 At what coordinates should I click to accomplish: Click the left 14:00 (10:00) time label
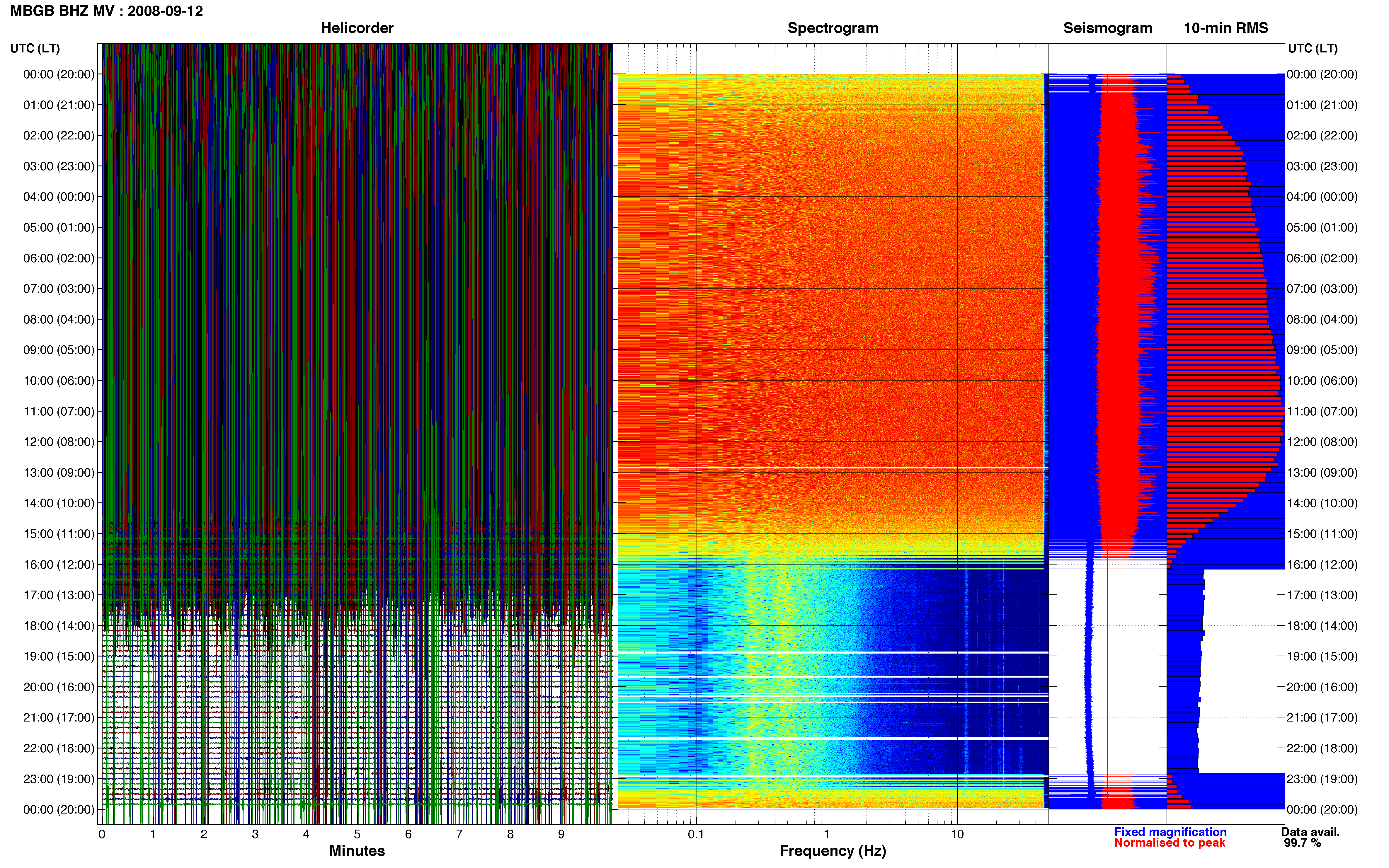pos(59,504)
